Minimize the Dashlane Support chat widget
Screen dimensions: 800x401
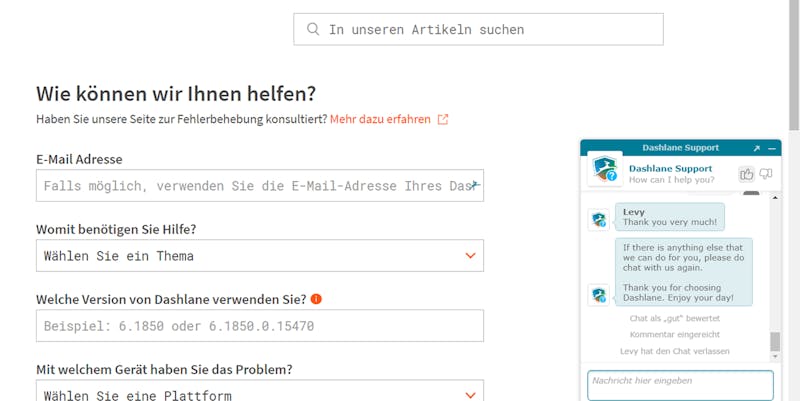point(771,148)
